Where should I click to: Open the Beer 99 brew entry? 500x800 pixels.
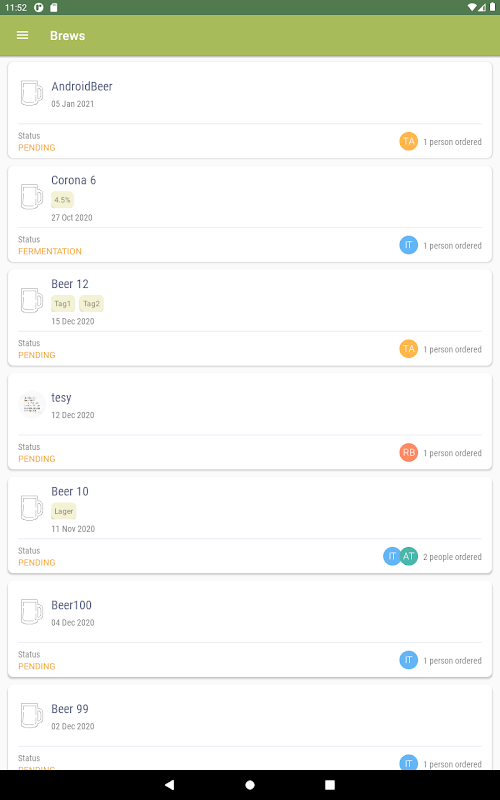[250, 727]
